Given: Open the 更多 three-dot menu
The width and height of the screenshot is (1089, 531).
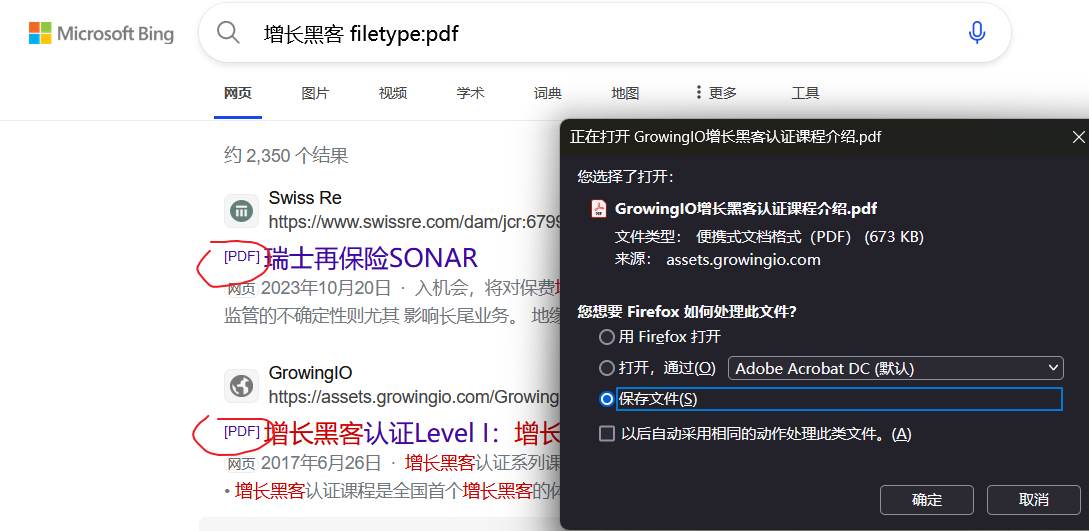Looking at the screenshot, I should (716, 93).
